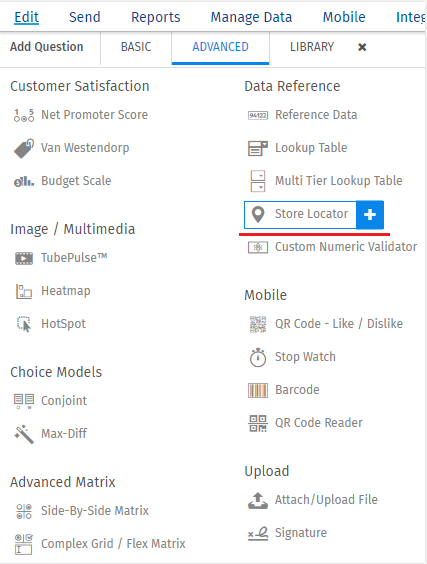Pick the HotSpot cursor icon
The image size is (427, 564).
click(24, 324)
